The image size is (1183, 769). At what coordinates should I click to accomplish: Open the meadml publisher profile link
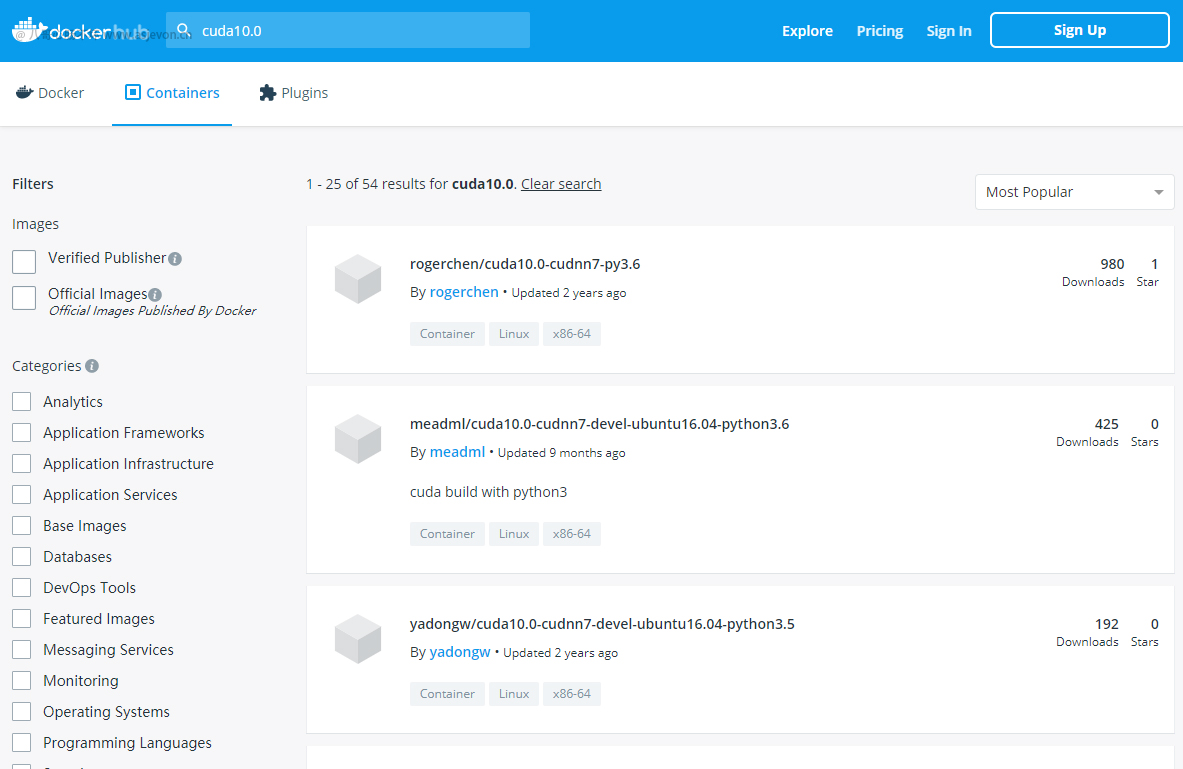coord(457,452)
